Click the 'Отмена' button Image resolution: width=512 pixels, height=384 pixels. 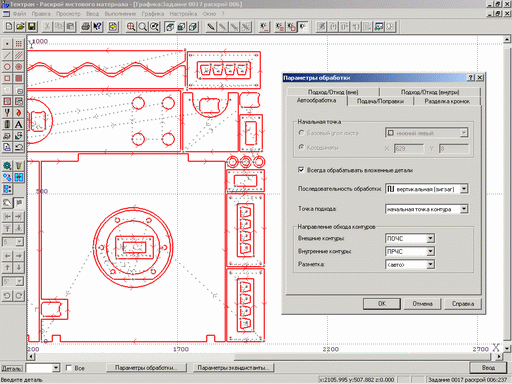click(422, 303)
